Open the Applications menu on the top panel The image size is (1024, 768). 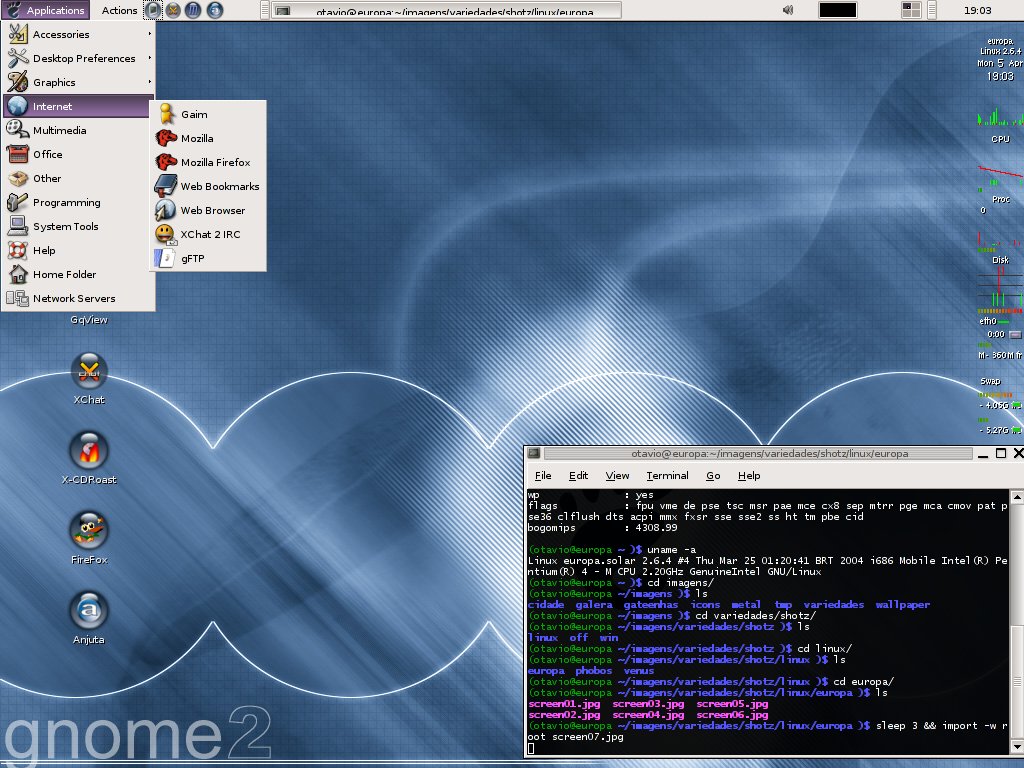pos(44,10)
